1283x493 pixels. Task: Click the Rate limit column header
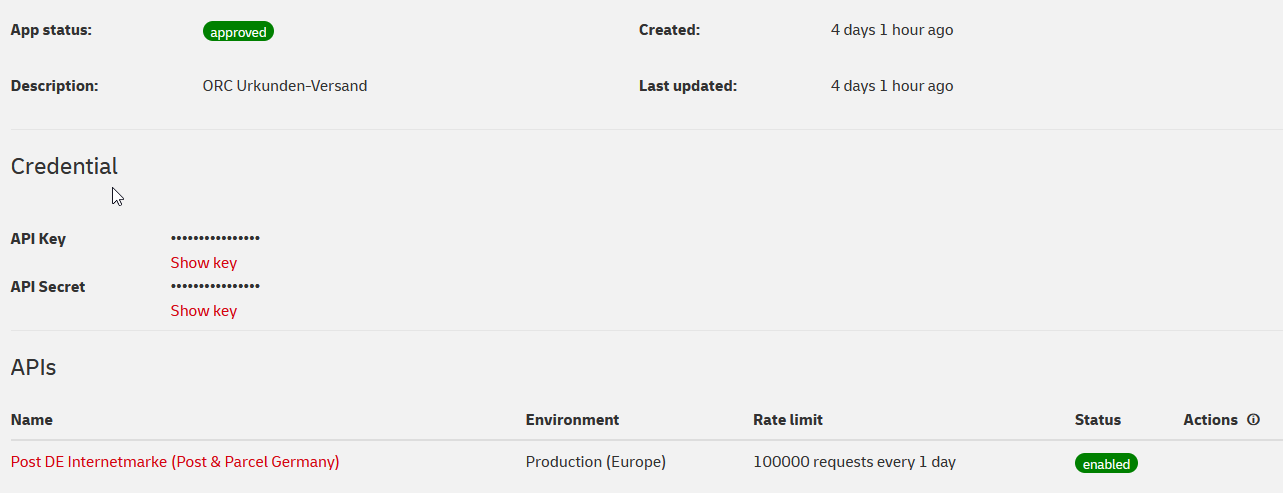pyautogui.click(x=788, y=420)
